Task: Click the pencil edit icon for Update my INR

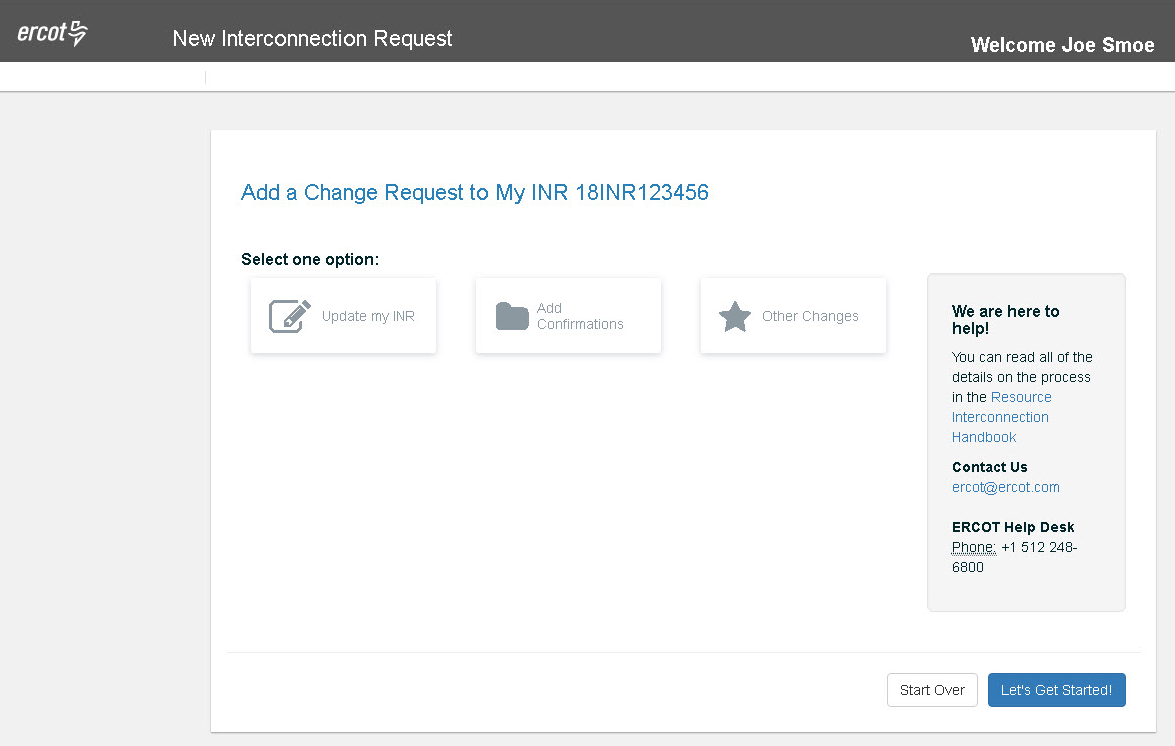Action: (x=290, y=316)
